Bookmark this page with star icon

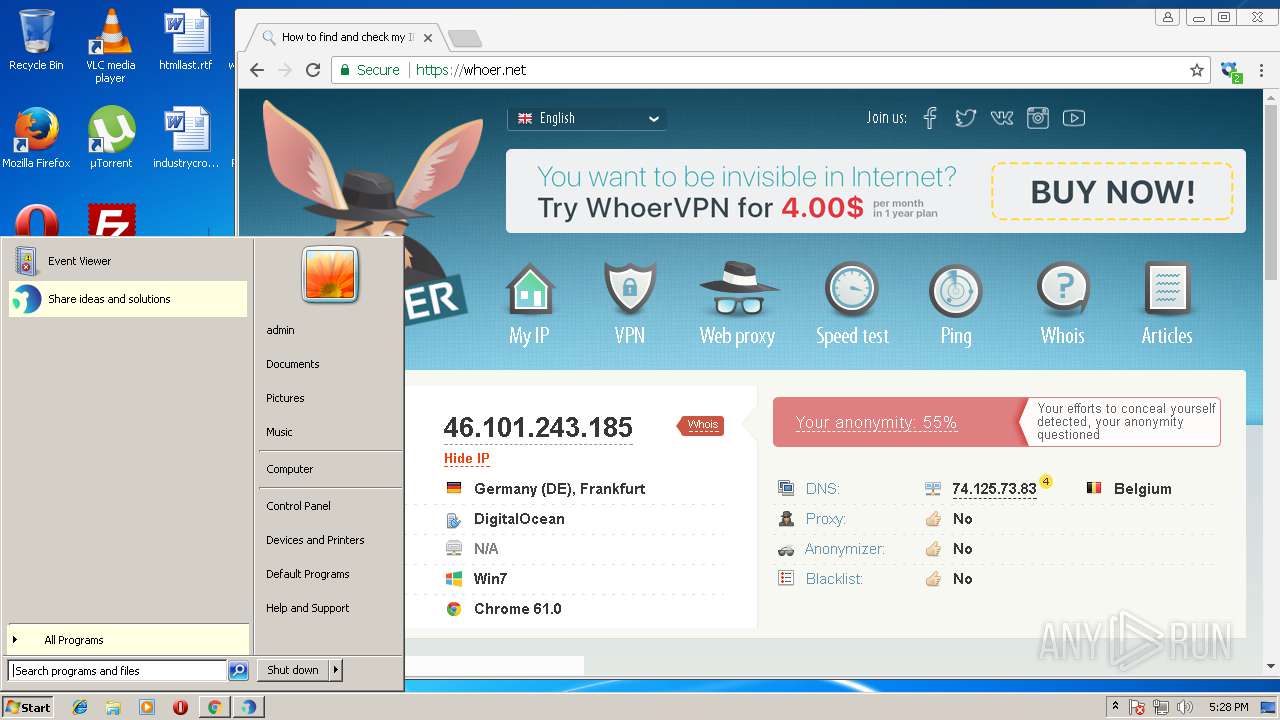[x=1196, y=70]
